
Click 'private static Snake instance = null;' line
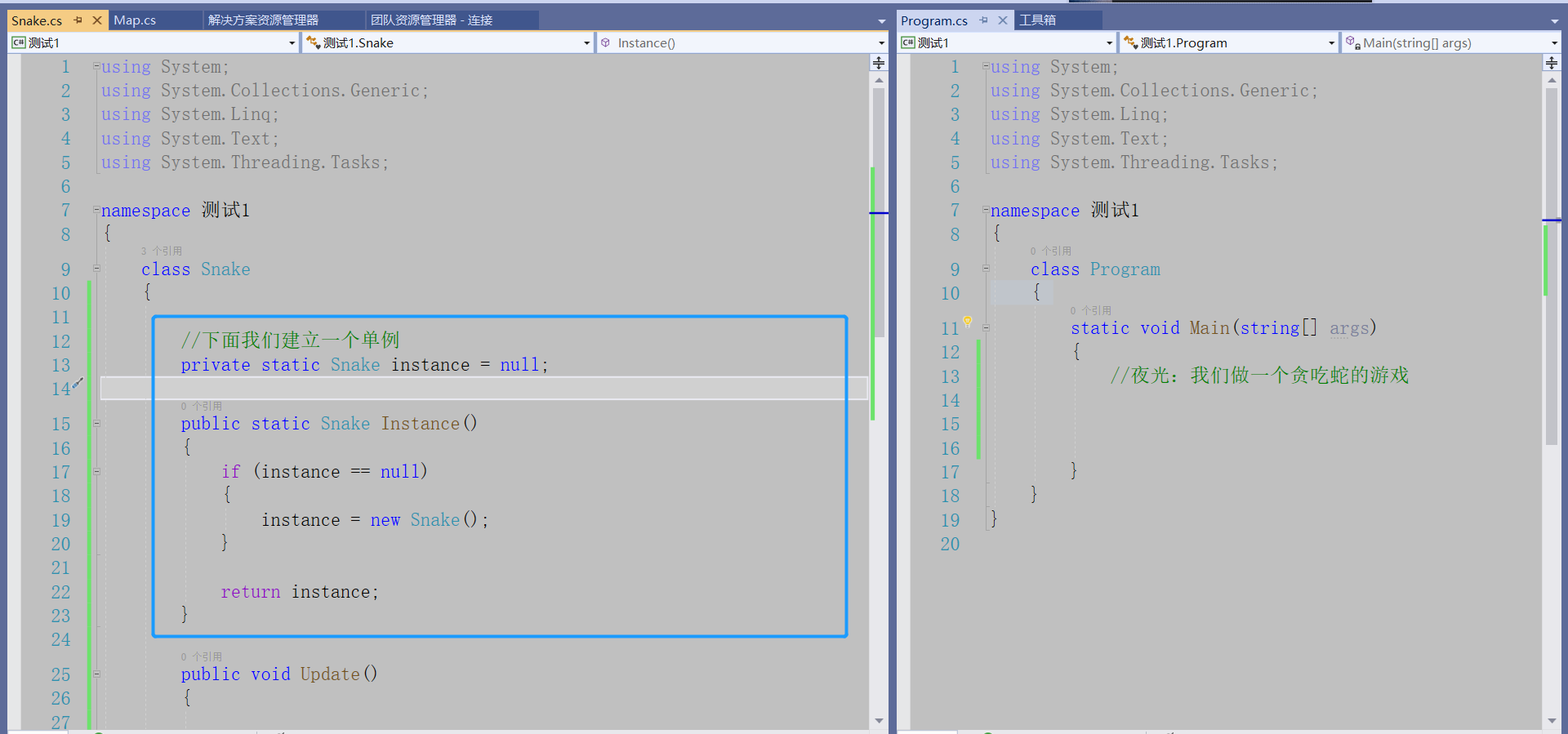coord(364,365)
